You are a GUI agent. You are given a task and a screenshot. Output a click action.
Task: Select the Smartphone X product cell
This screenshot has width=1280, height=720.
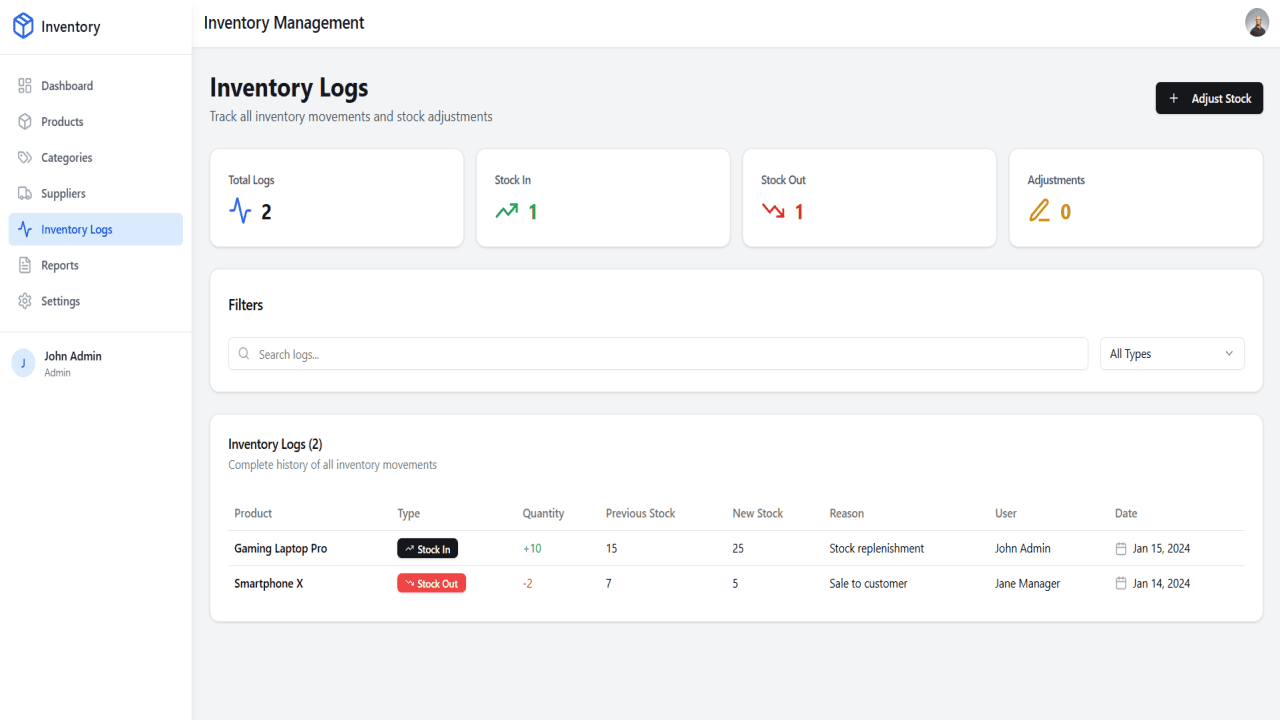(x=269, y=583)
